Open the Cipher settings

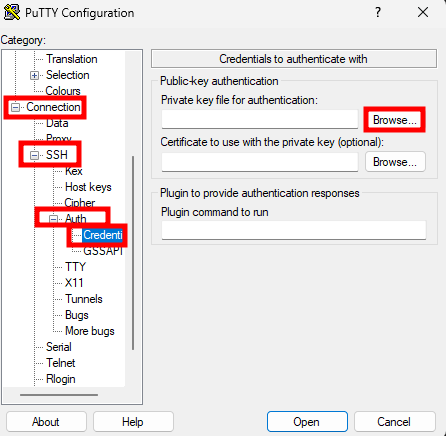point(80,202)
